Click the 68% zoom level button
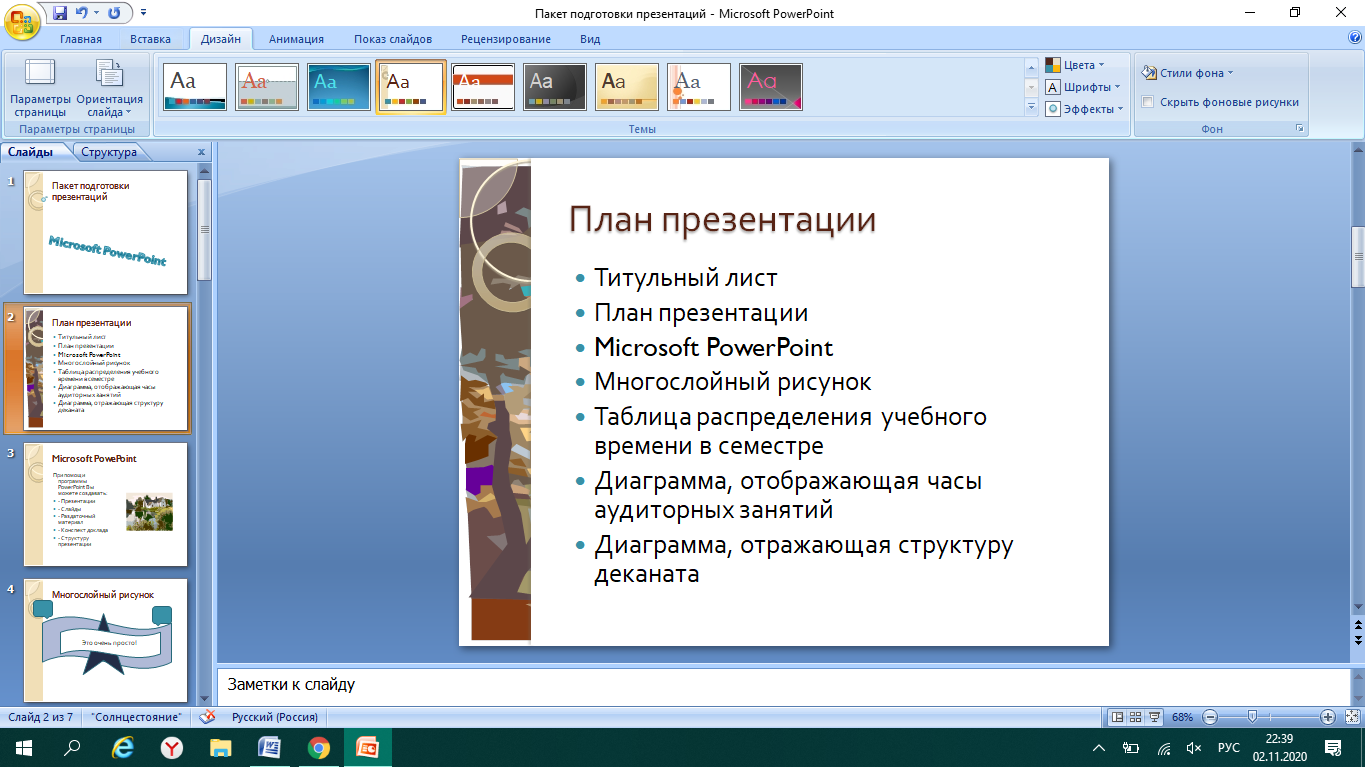The image size is (1365, 767). (1183, 717)
